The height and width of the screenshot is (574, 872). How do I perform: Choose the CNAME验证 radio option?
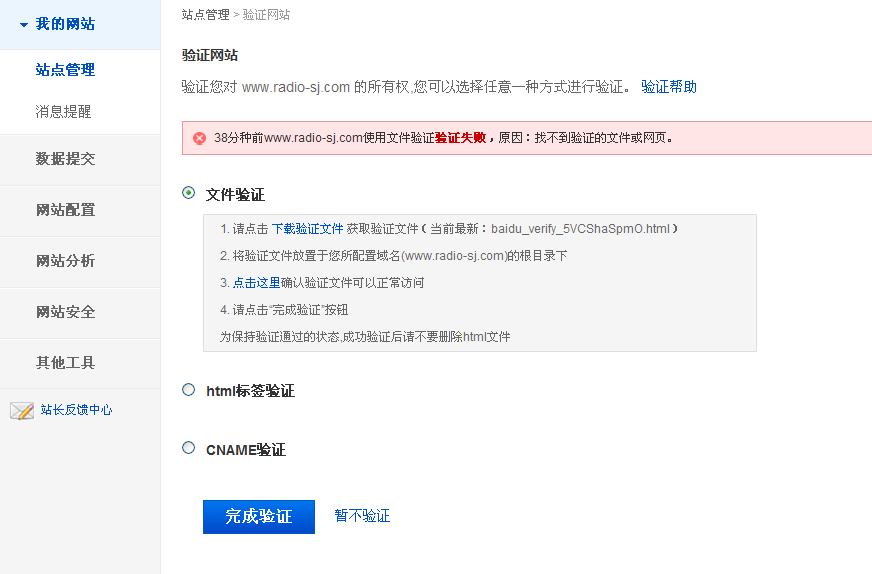[189, 448]
